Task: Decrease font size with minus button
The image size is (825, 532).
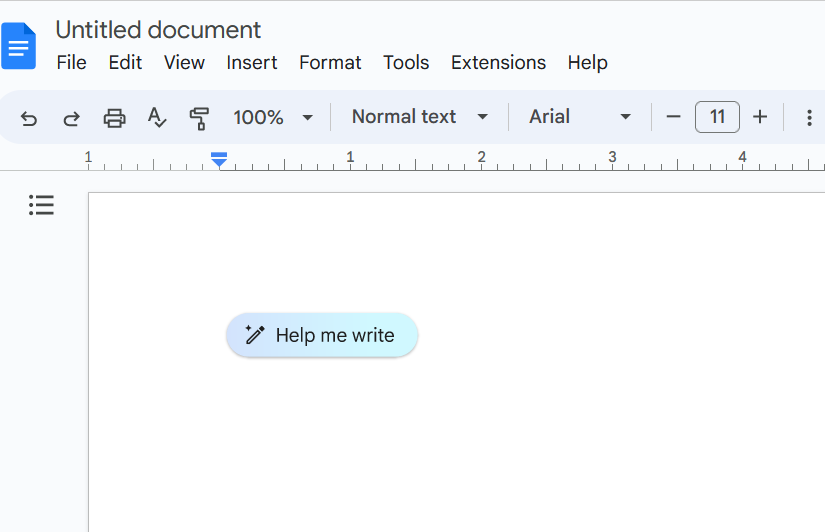Action: click(x=673, y=117)
